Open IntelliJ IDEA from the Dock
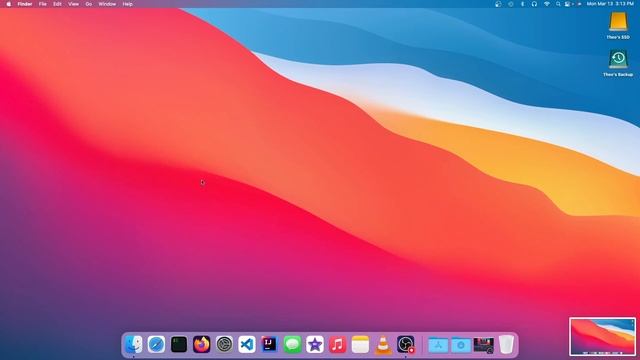 coord(269,344)
